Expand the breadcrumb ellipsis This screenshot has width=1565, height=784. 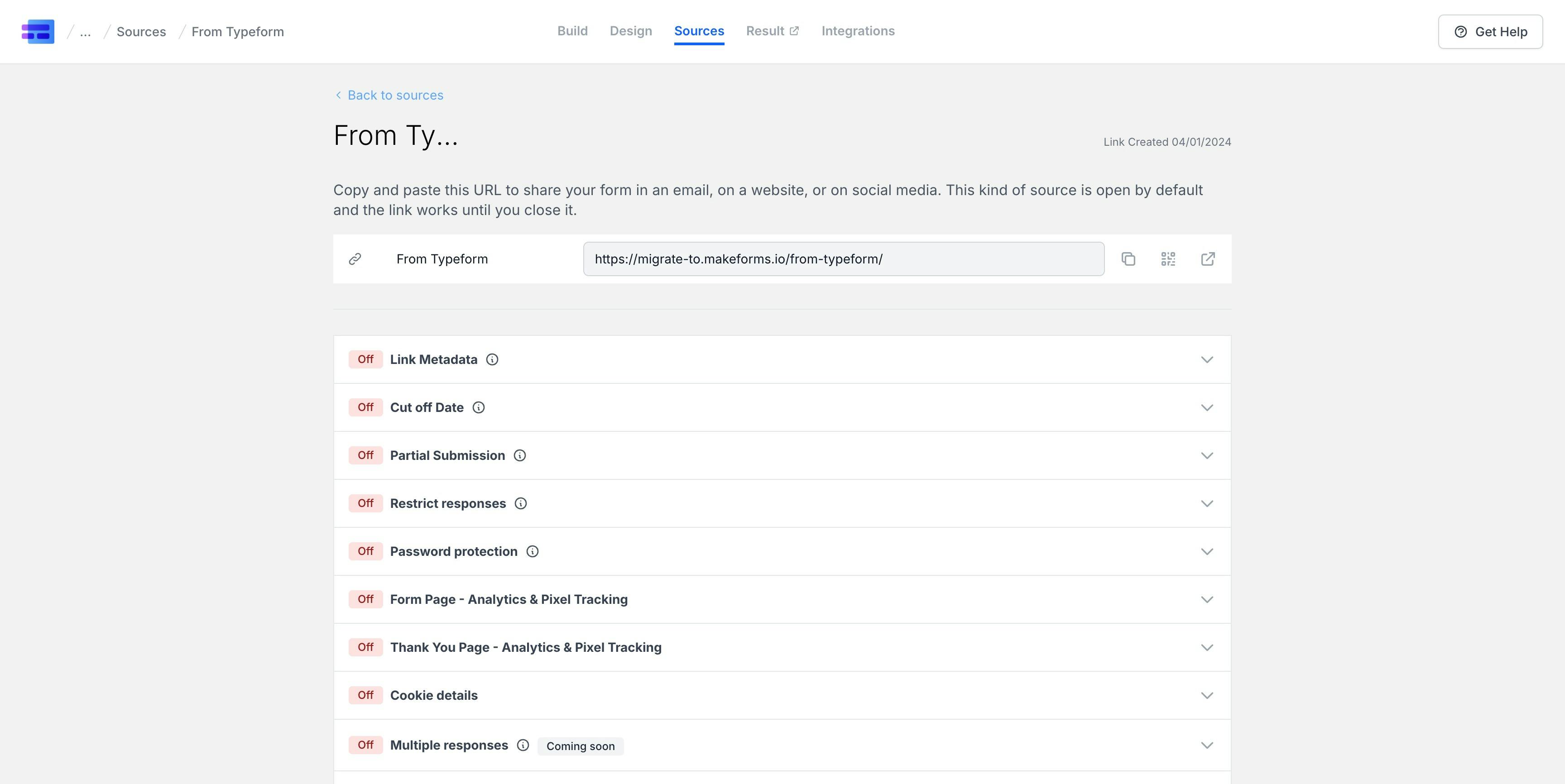(85, 32)
